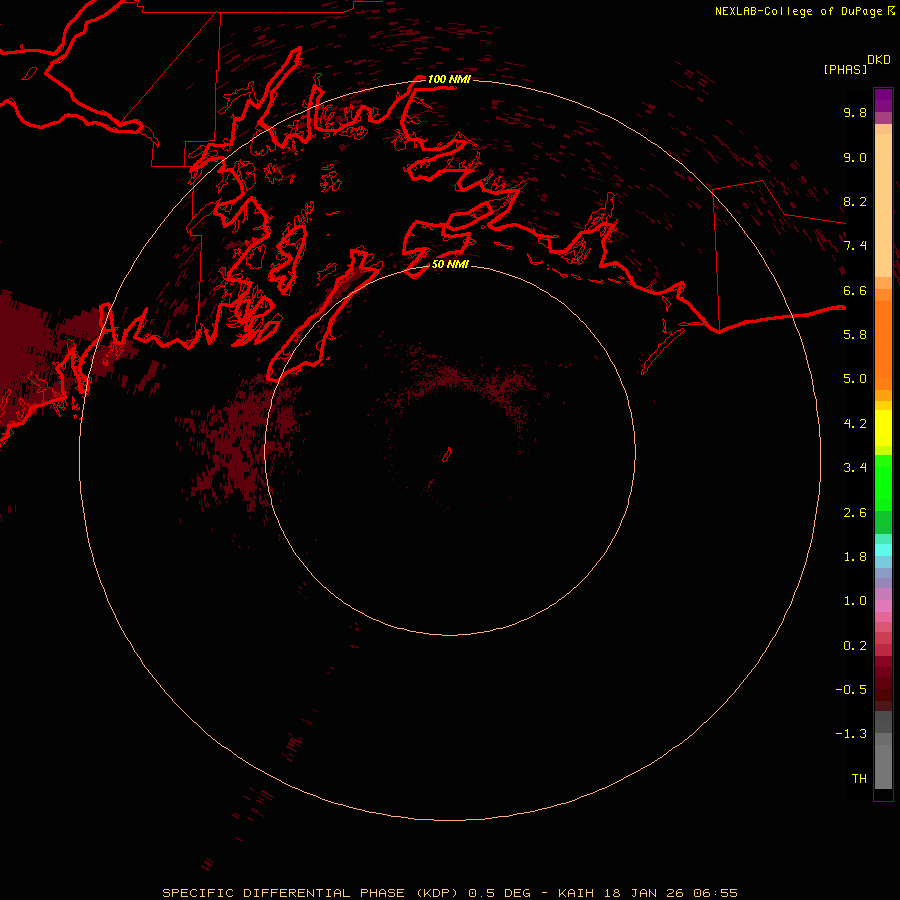Screen dimensions: 900x900
Task: Click the 5.0 scale value
Action: click(855, 379)
